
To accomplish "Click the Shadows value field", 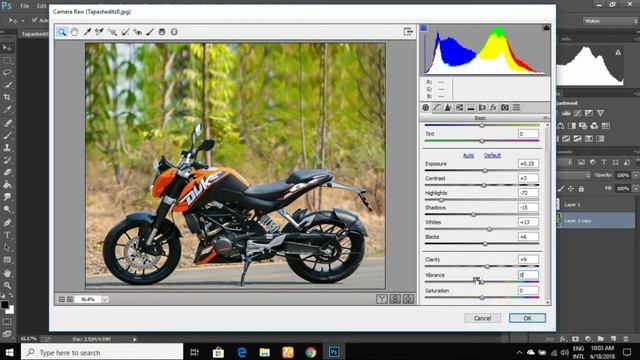I will pyautogui.click(x=528, y=207).
